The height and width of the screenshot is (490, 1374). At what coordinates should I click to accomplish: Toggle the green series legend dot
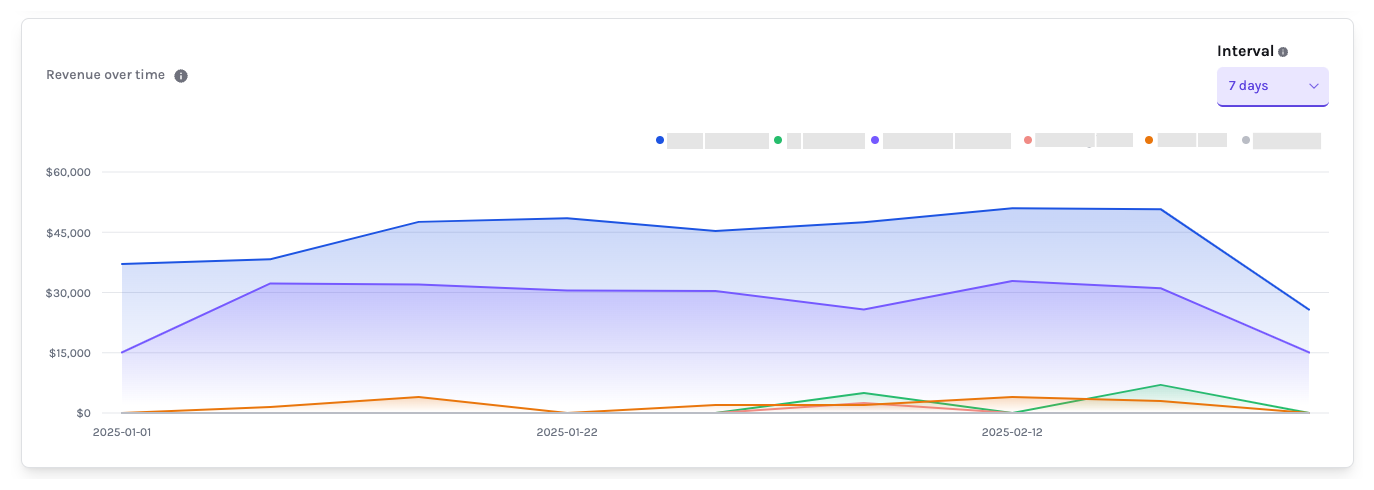[x=778, y=140]
